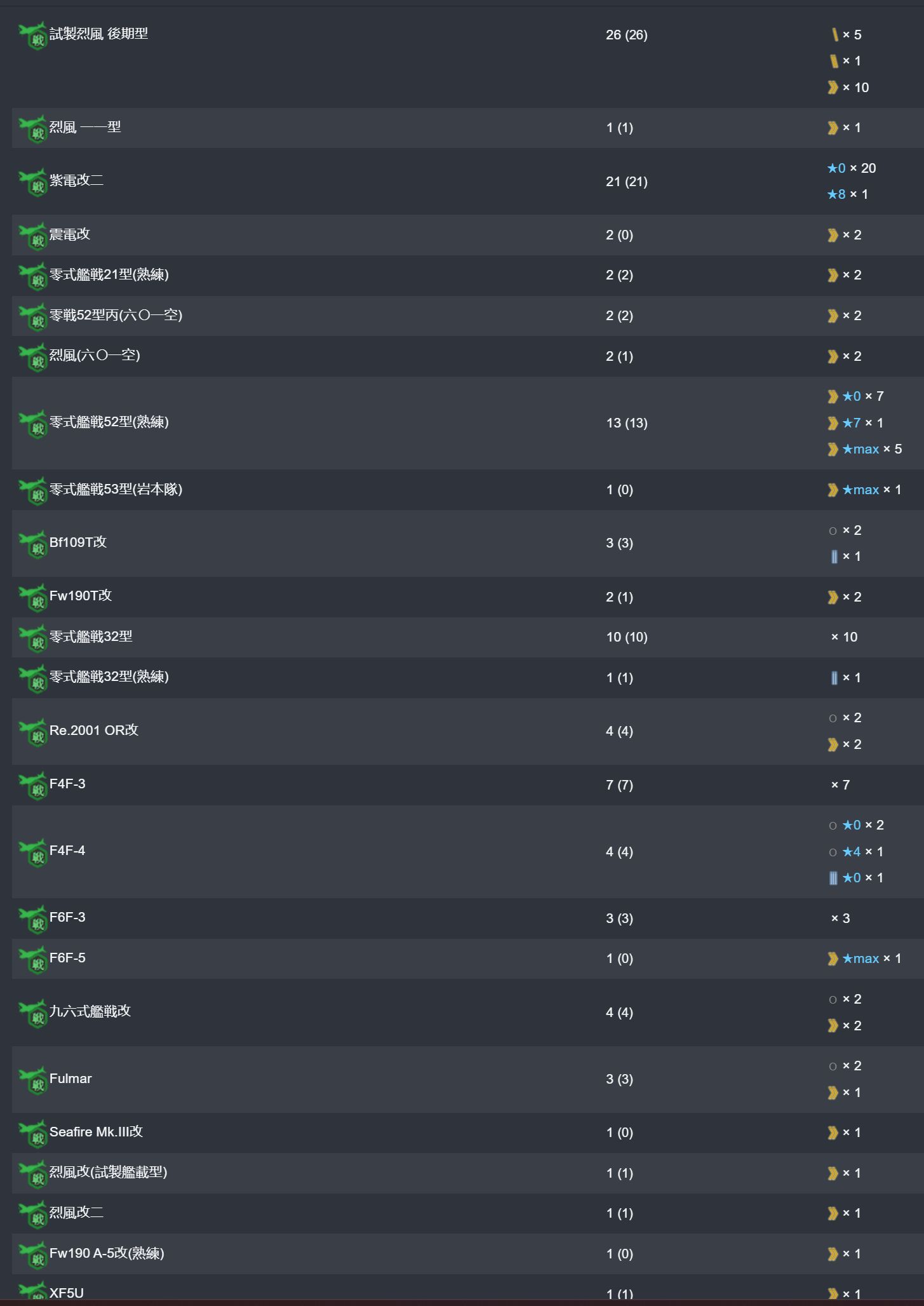Select the 烈風改二 row name
This screenshot has width=924, height=1306.
click(76, 1213)
